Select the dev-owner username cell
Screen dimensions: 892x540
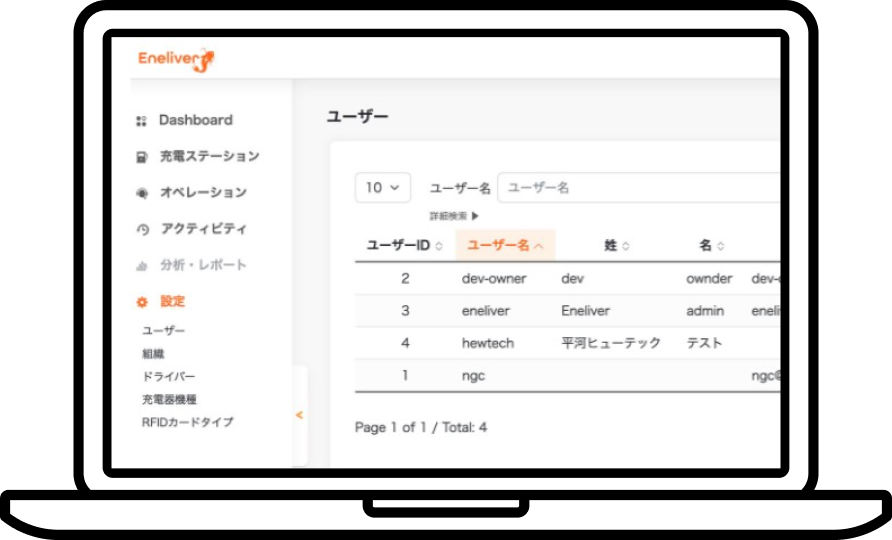tap(494, 279)
